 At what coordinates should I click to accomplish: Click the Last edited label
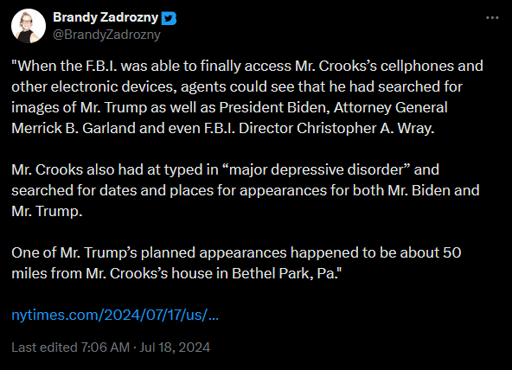coord(44,347)
